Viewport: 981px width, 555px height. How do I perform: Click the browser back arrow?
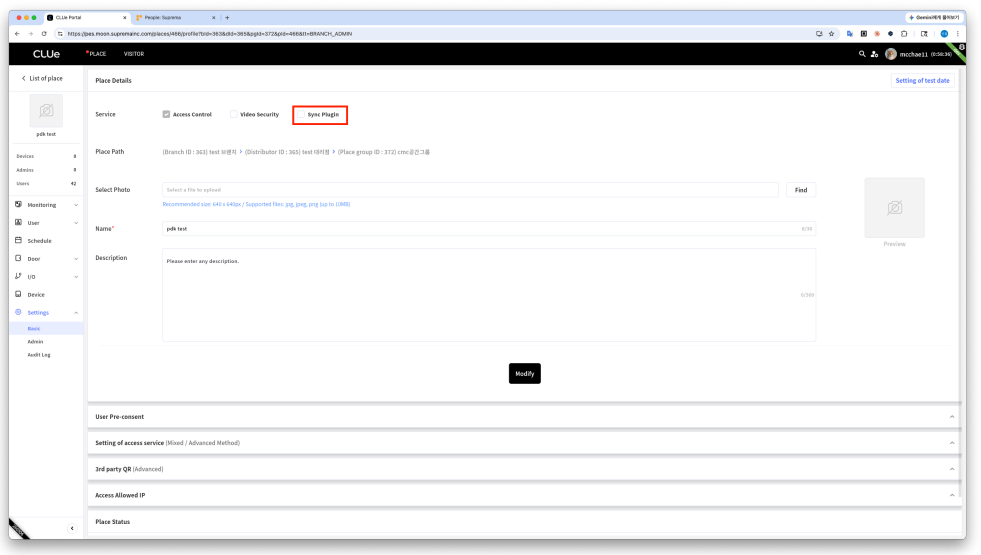click(18, 34)
